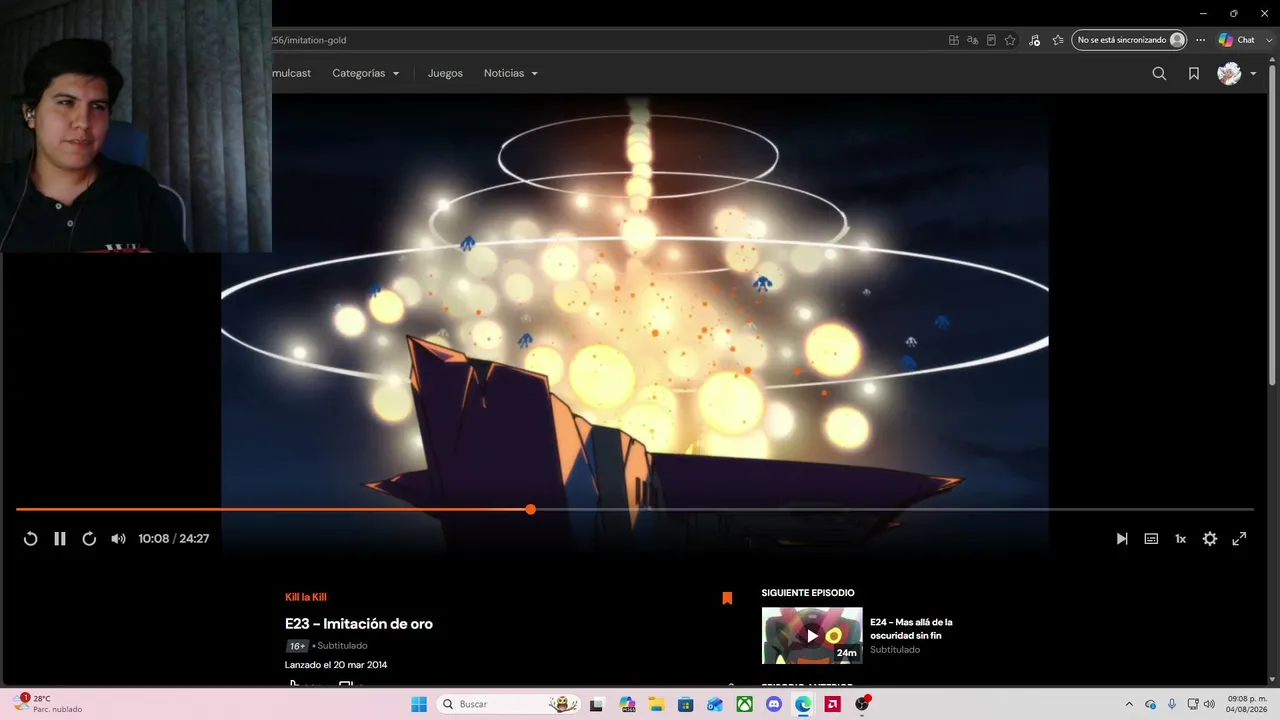Image resolution: width=1280 pixels, height=720 pixels.
Task: Open File Explorer from the taskbar
Action: click(x=656, y=704)
